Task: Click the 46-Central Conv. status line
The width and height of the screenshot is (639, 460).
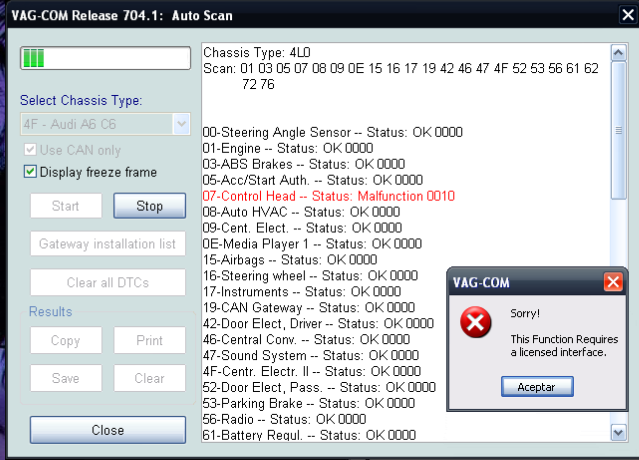Action: click(x=306, y=339)
